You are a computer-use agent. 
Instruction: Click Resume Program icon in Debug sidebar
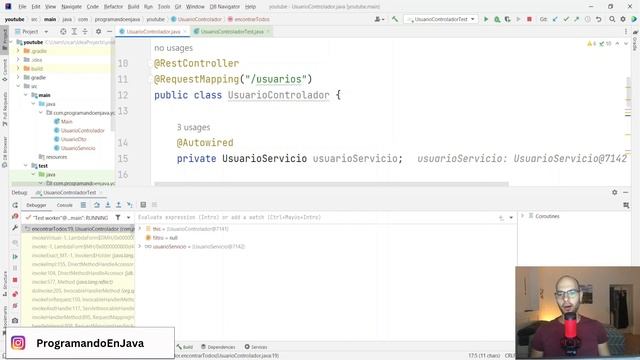pos(15,256)
